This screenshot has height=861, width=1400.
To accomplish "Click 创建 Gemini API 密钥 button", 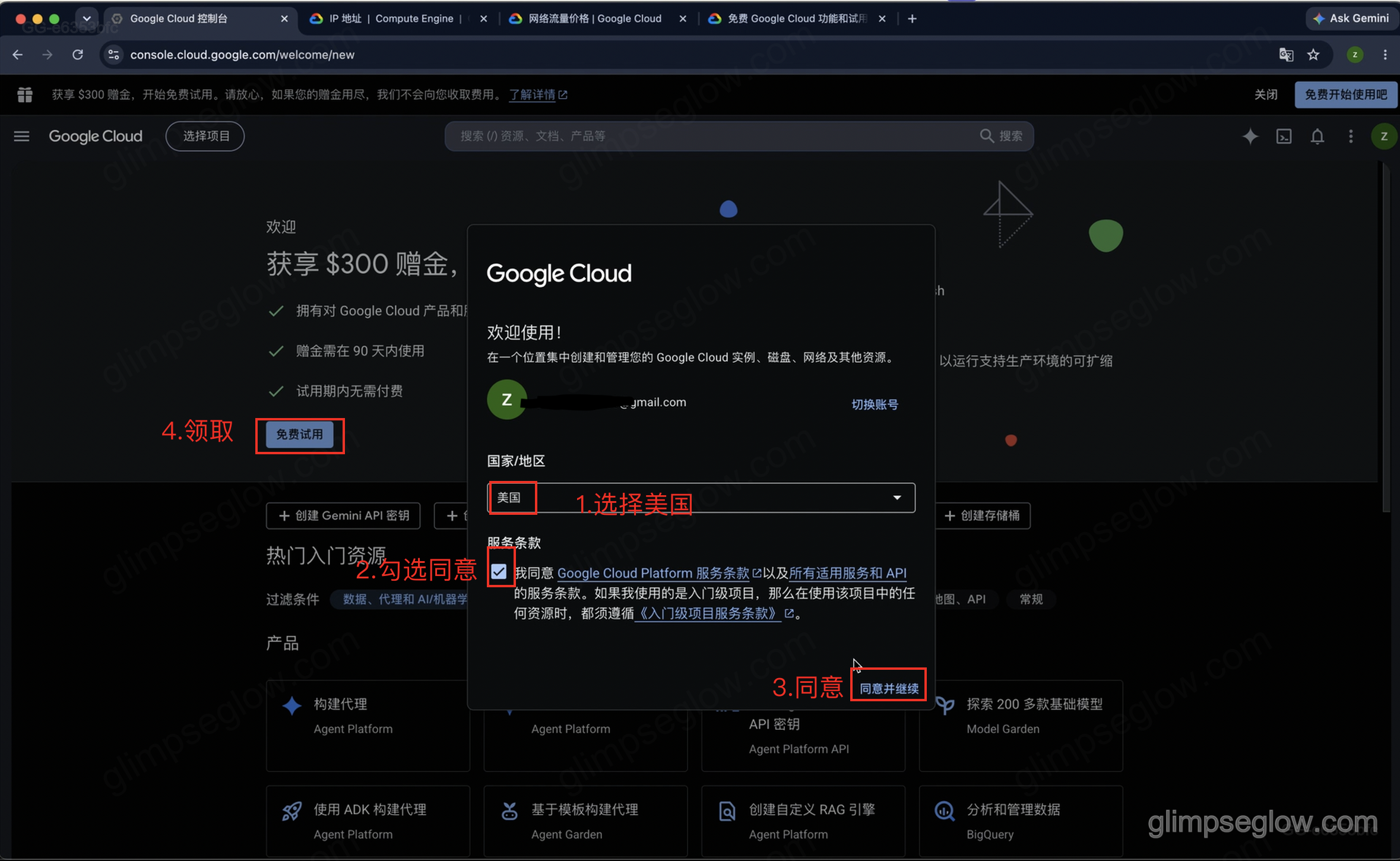I will click(x=343, y=515).
